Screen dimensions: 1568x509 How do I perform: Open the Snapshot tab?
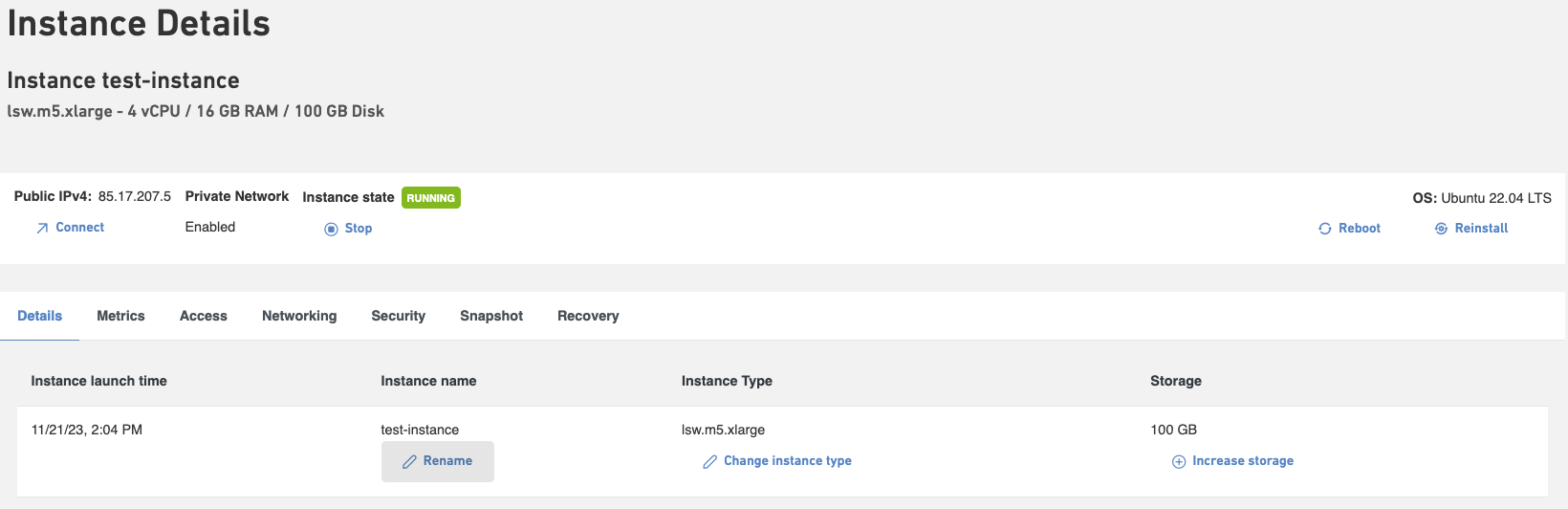click(491, 316)
